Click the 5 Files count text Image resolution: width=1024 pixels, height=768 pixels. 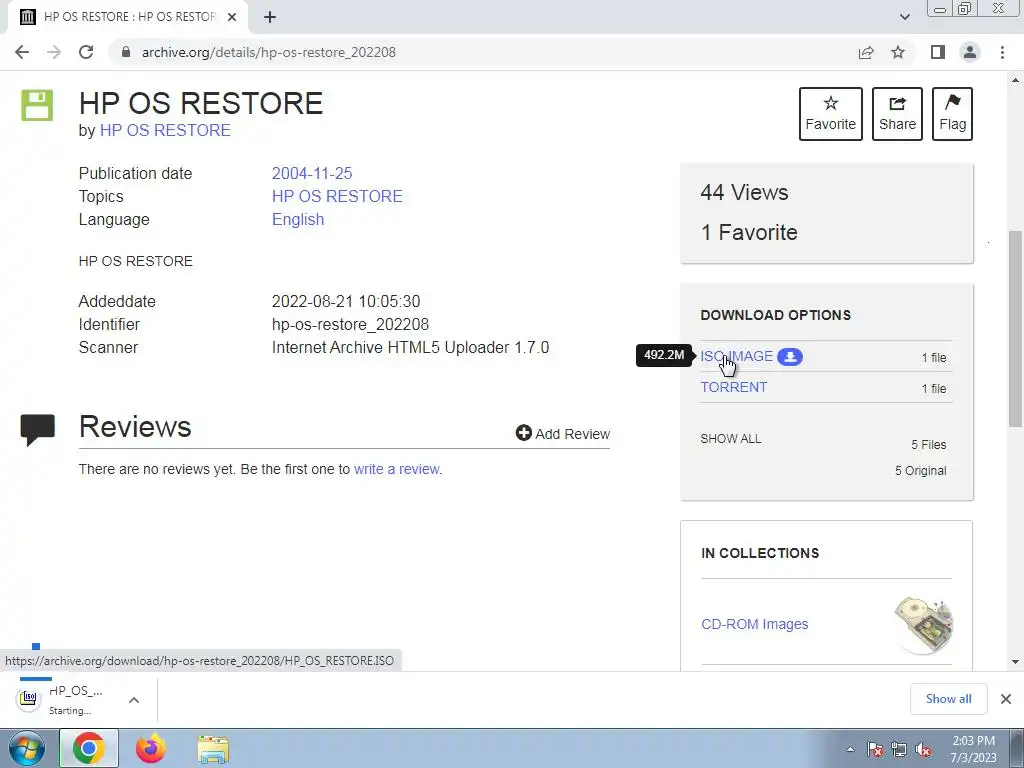point(929,445)
